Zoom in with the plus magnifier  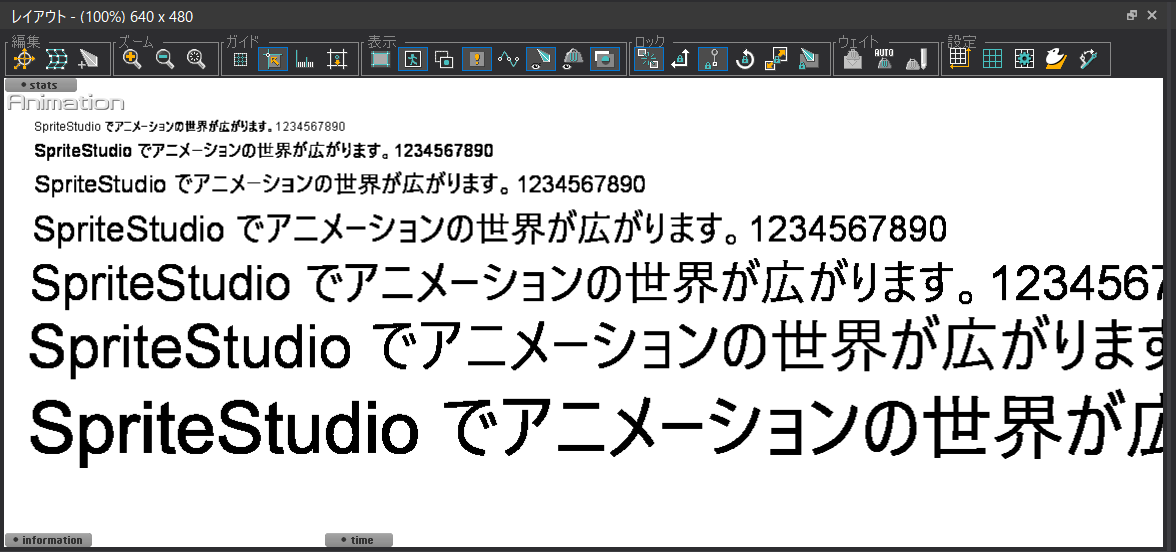pyautogui.click(x=132, y=59)
